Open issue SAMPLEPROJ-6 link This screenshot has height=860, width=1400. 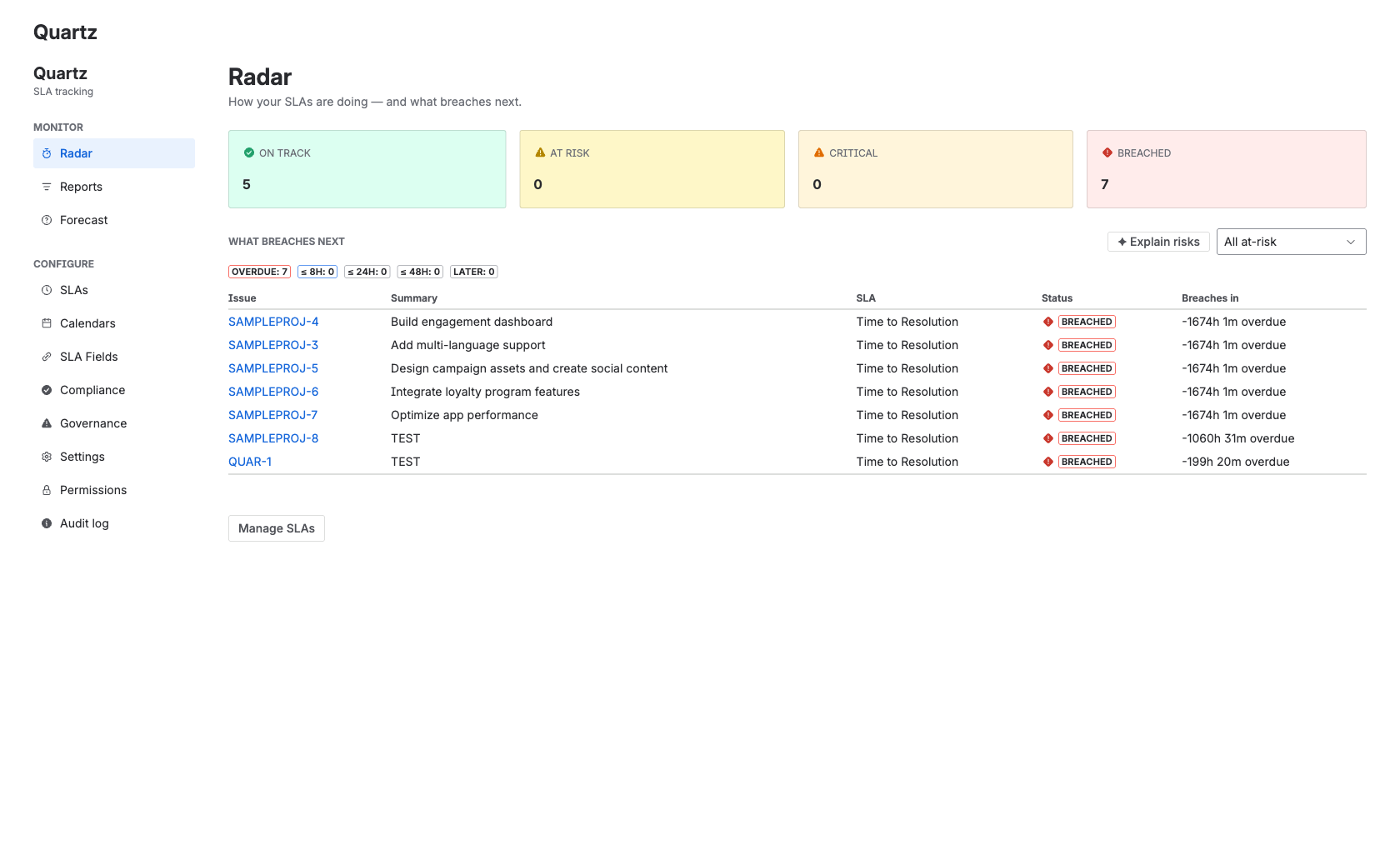(273, 392)
